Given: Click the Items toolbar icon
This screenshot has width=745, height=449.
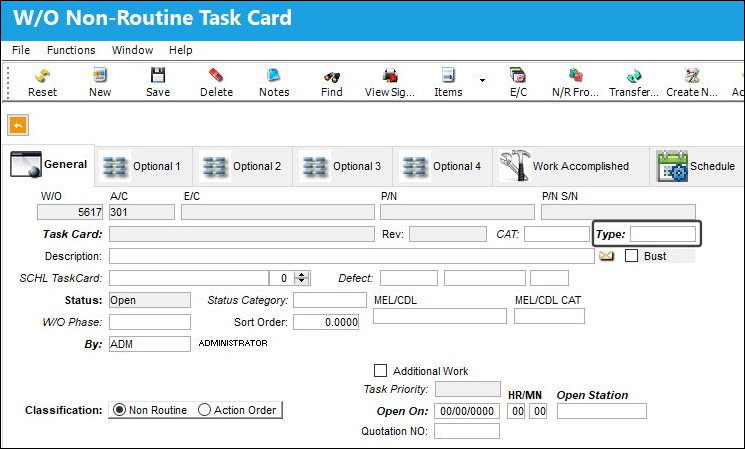Looking at the screenshot, I should (448, 75).
